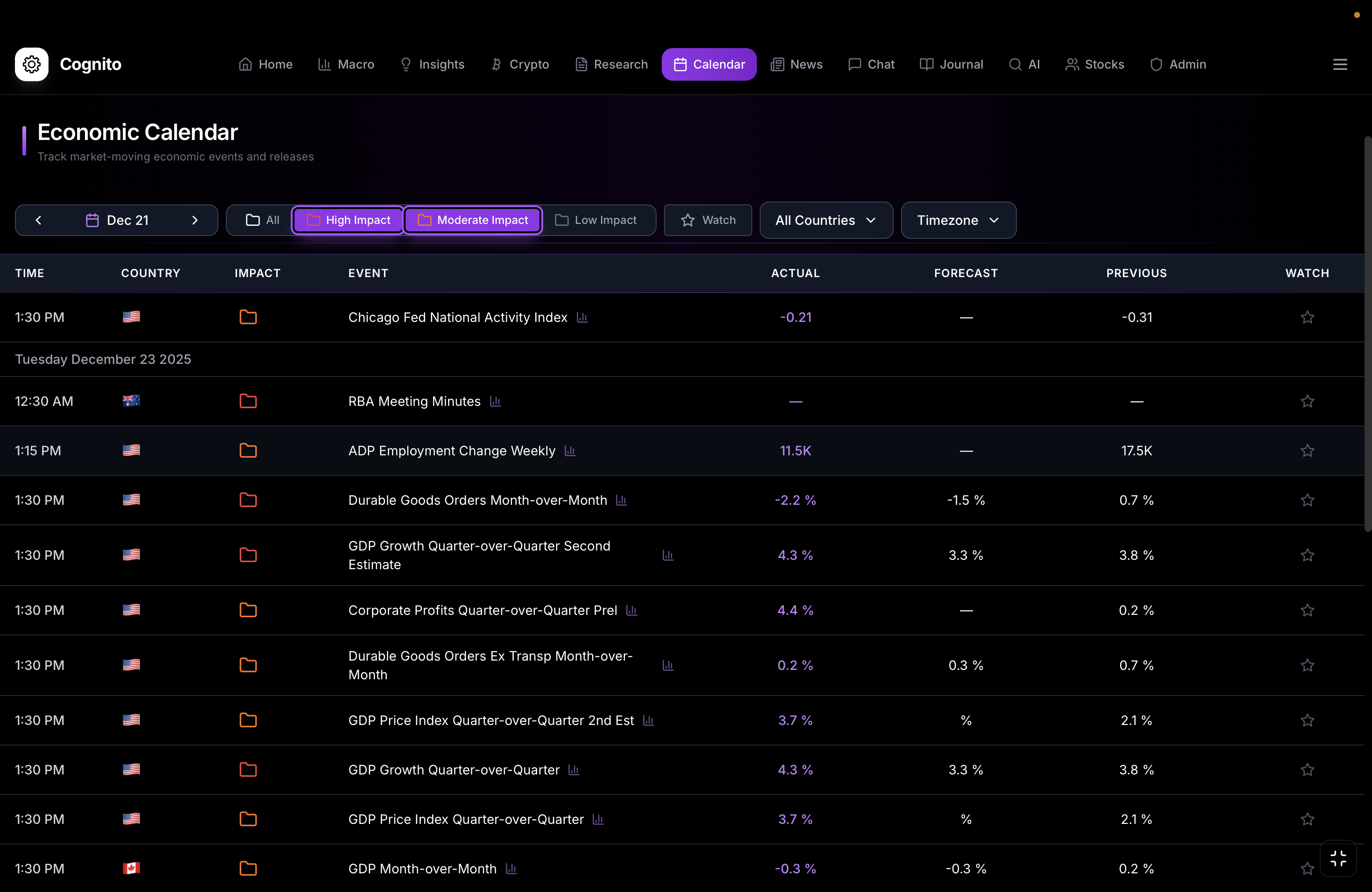
Task: Open the Timezone dropdown
Action: click(x=958, y=220)
